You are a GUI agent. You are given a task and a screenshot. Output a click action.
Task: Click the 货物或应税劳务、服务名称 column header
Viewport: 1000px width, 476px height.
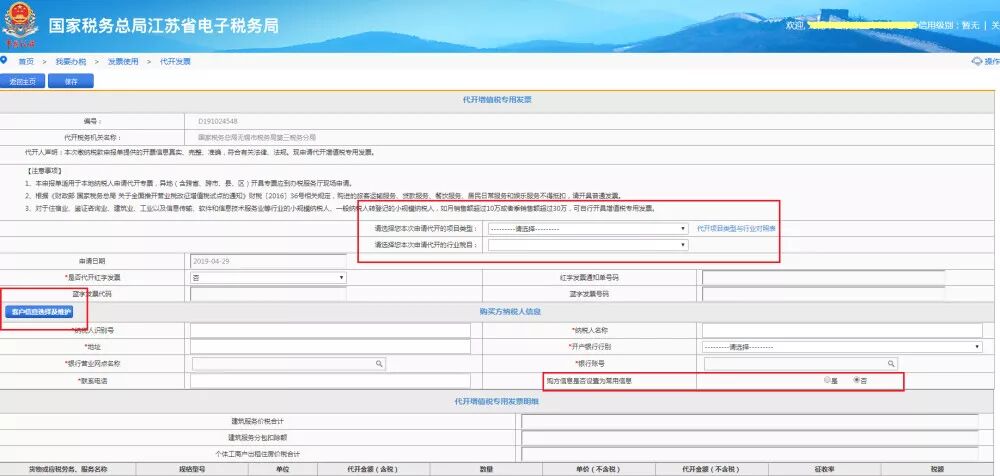[x=68, y=470]
